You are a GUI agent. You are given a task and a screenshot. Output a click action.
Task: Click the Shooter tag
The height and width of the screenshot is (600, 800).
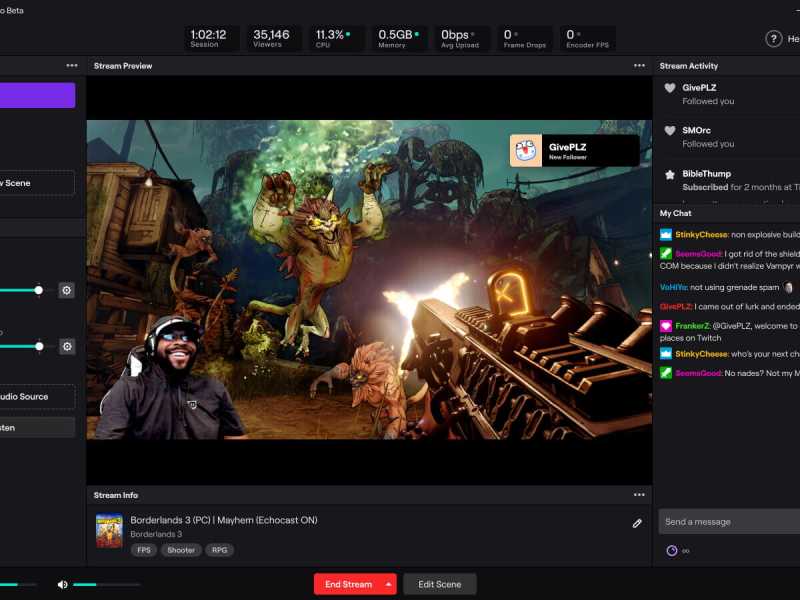click(x=181, y=550)
